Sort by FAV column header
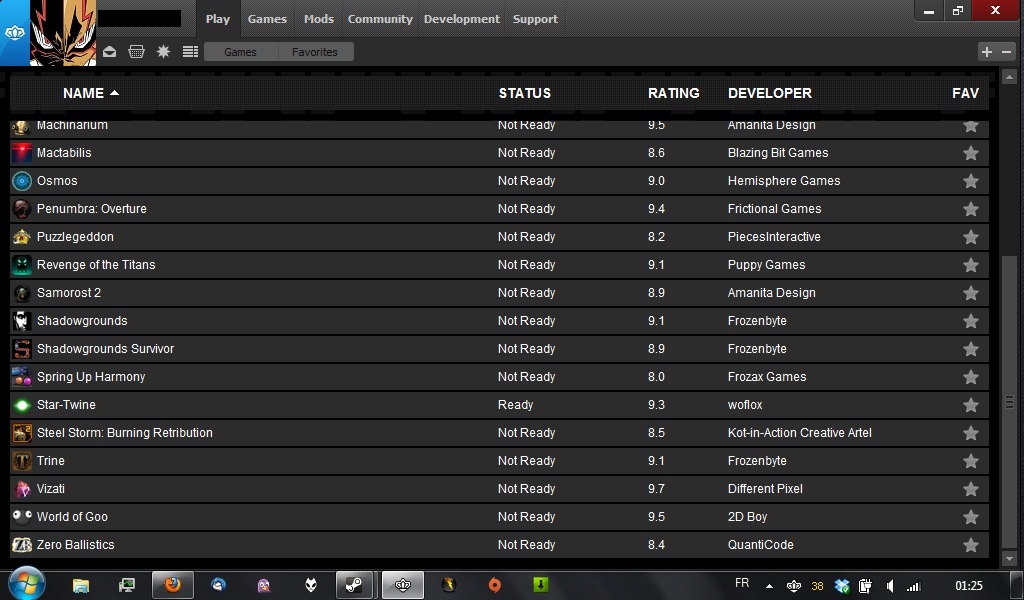 coord(965,93)
